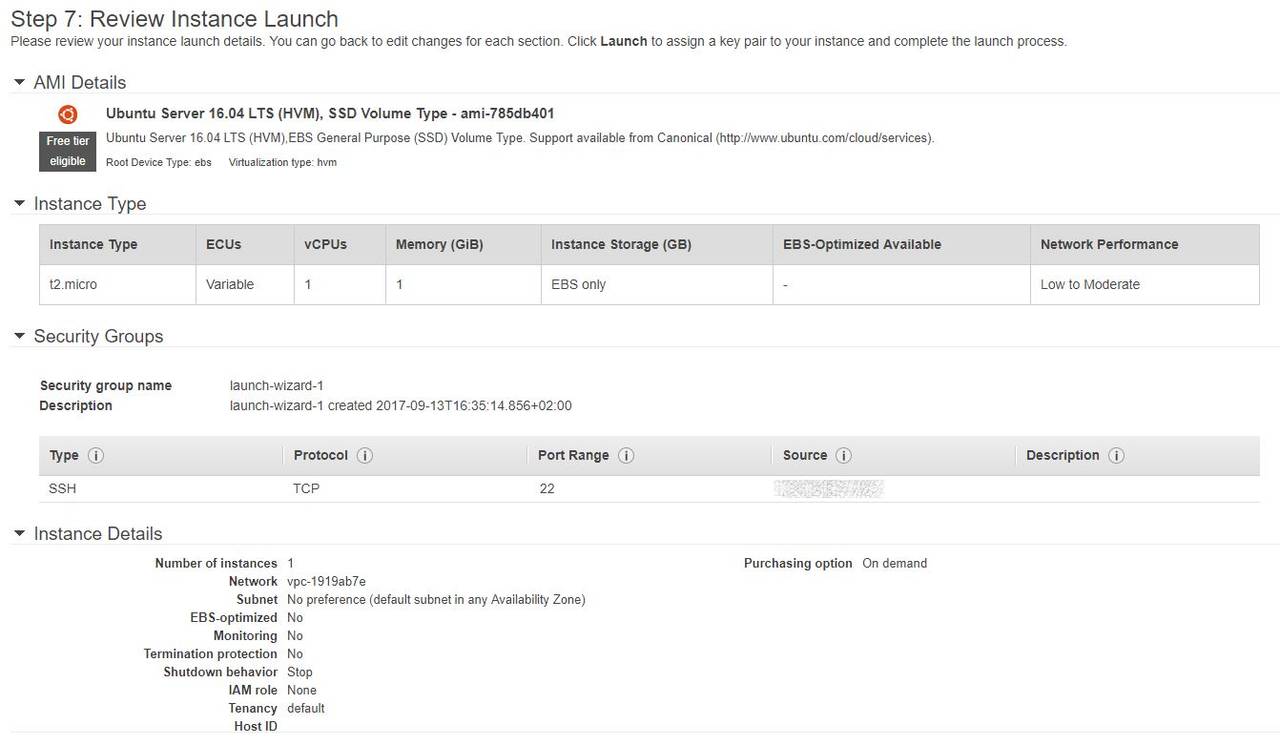Click the SSH rule type cell
Image resolution: width=1280 pixels, height=745 pixels.
tap(63, 488)
